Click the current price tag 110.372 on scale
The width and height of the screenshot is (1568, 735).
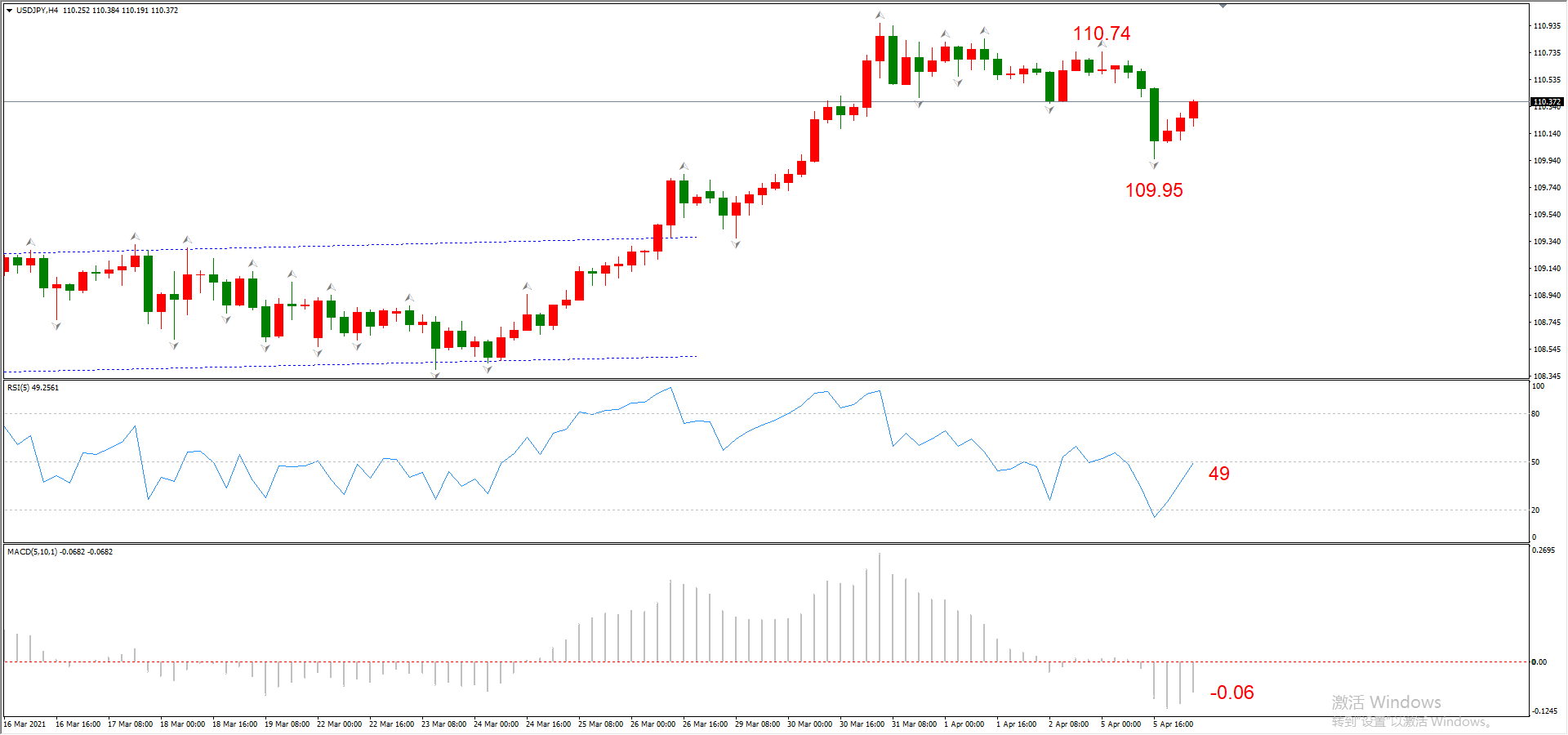click(x=1547, y=102)
